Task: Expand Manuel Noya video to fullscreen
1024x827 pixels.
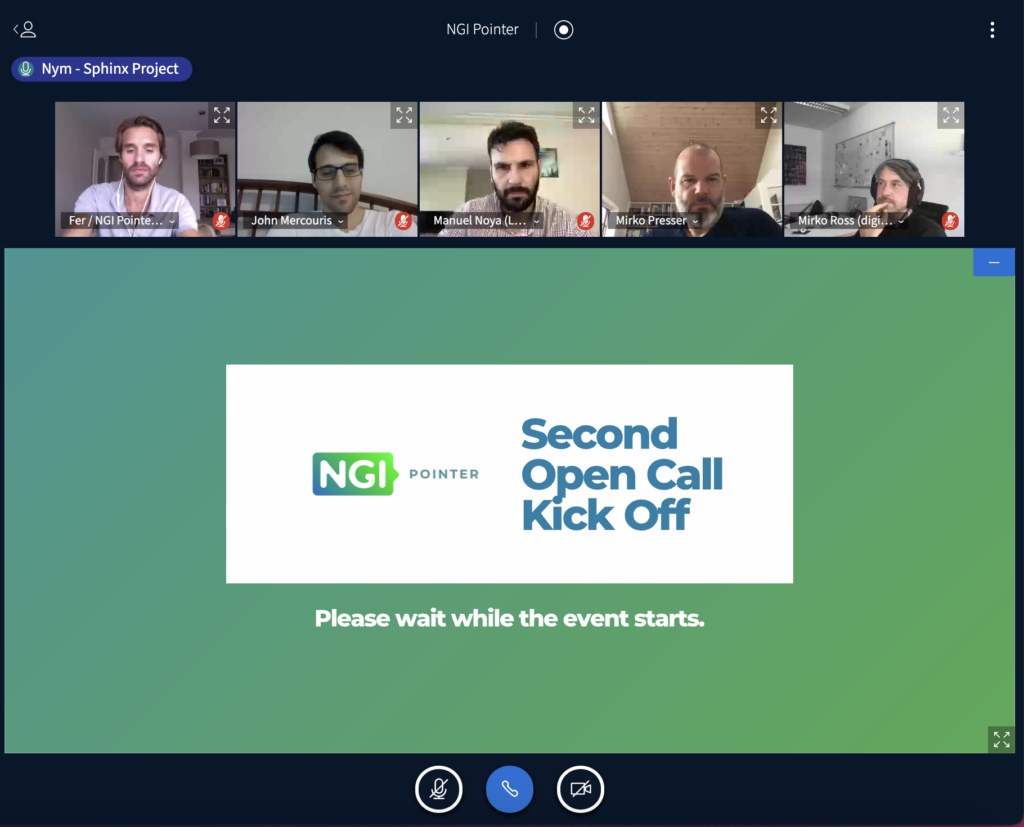Action: [x=586, y=115]
